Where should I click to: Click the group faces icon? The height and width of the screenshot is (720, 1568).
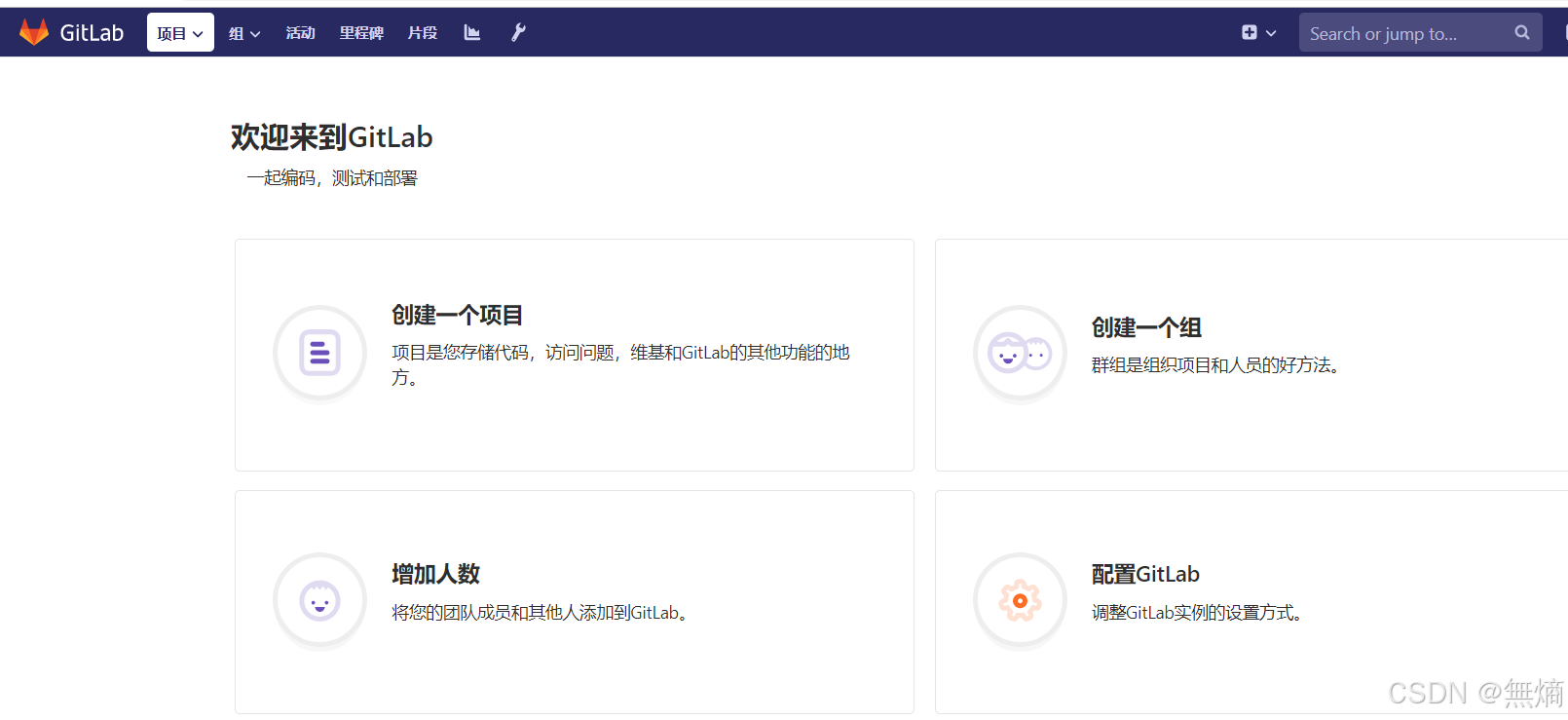pos(1020,353)
